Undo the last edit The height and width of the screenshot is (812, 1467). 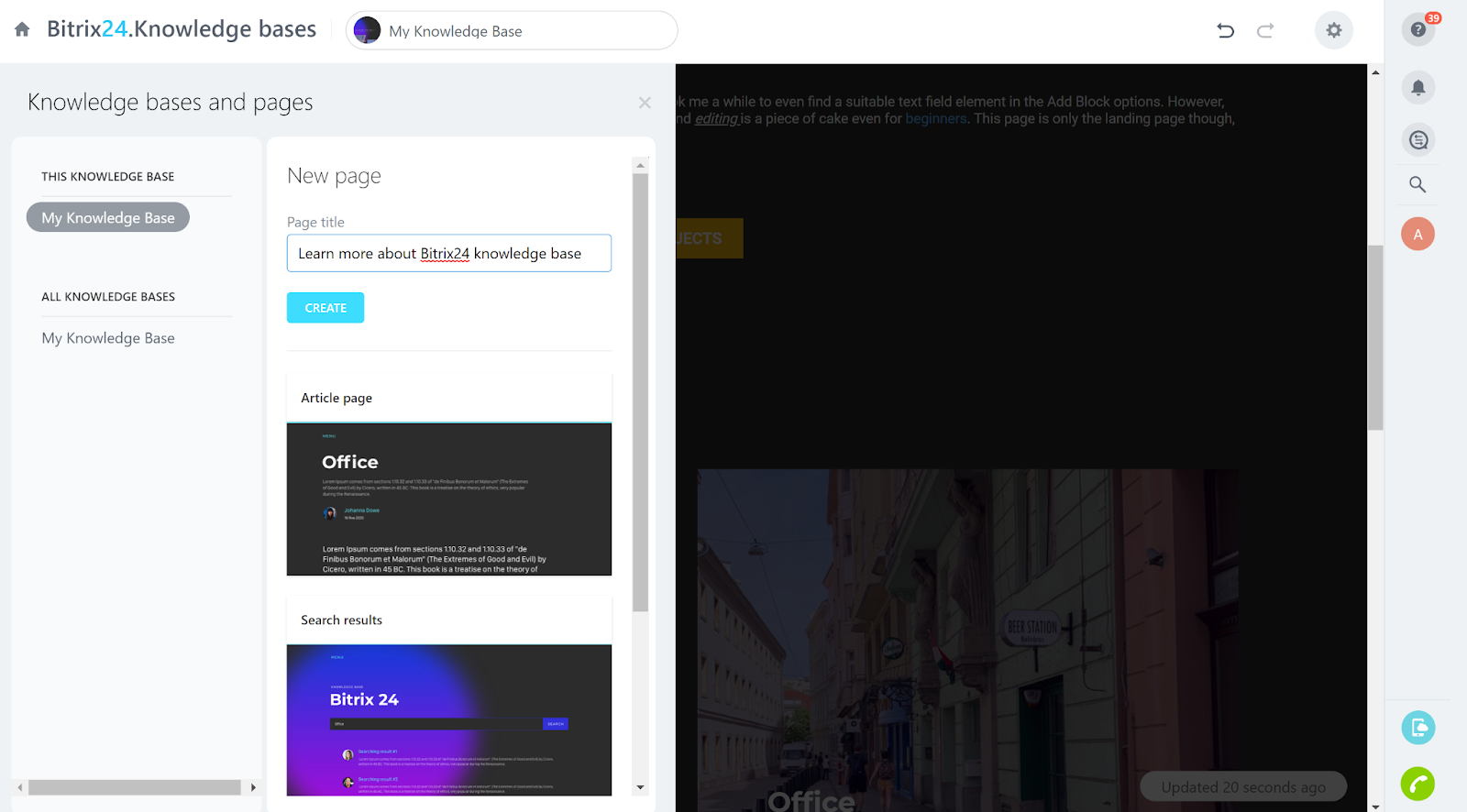pyautogui.click(x=1225, y=30)
